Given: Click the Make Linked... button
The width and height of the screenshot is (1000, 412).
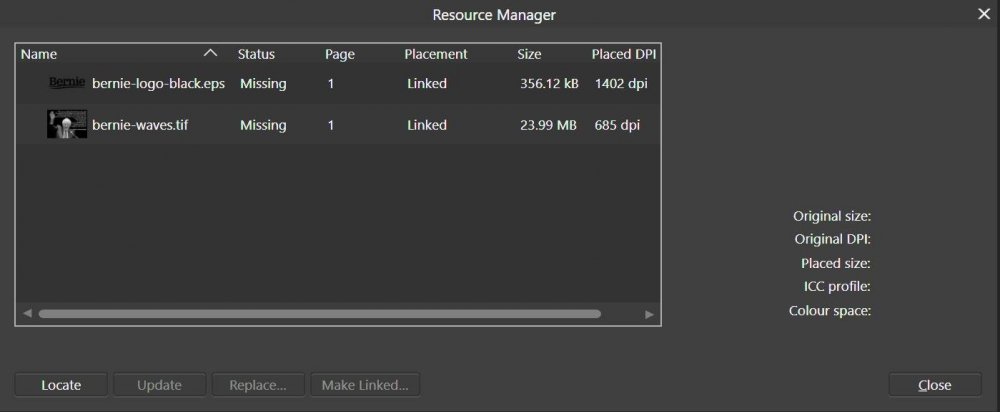Looking at the screenshot, I should (x=365, y=385).
